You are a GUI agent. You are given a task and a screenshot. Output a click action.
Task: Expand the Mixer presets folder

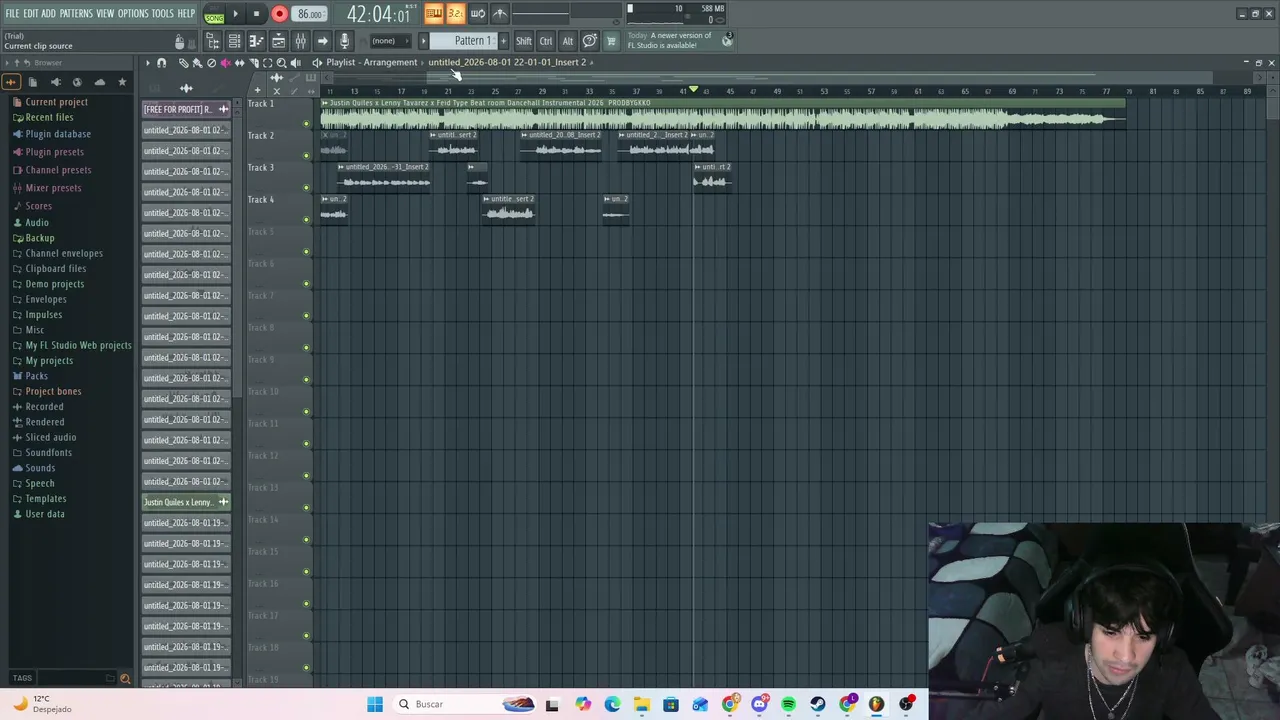pyautogui.click(x=53, y=188)
